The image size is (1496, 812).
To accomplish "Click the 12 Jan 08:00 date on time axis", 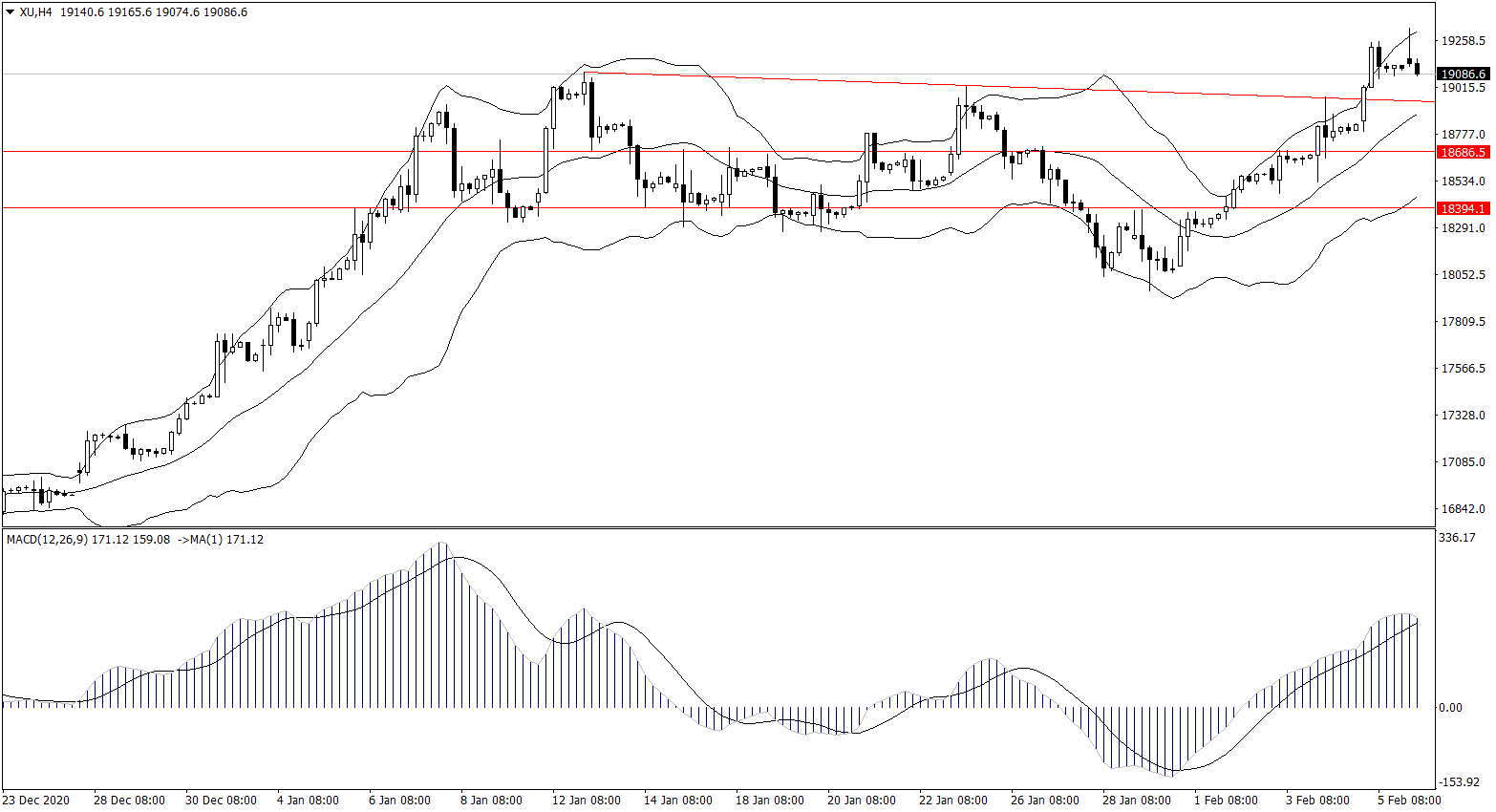I will (x=587, y=801).
